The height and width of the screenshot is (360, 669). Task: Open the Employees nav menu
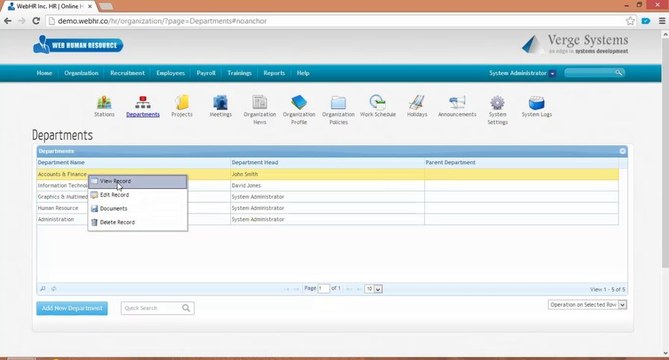point(170,73)
